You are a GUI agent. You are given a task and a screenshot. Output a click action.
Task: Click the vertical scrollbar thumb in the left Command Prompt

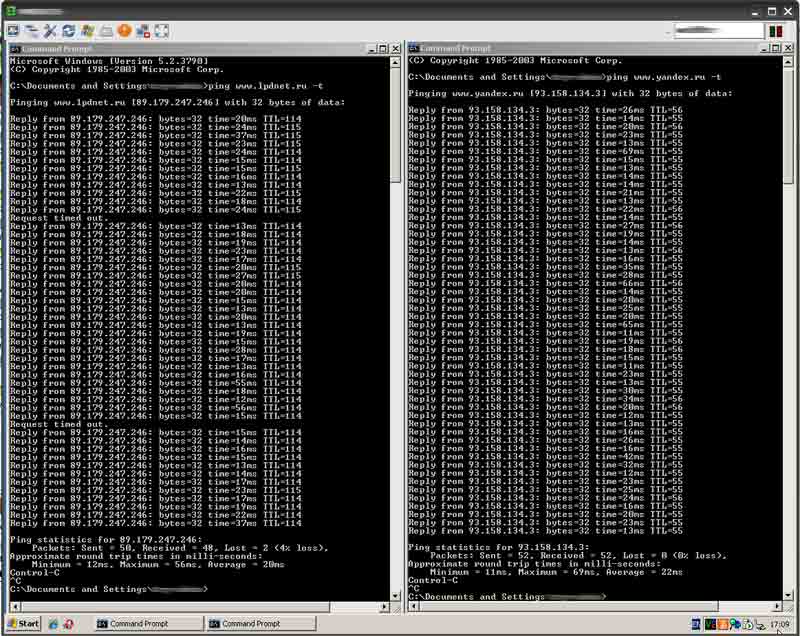click(395, 124)
